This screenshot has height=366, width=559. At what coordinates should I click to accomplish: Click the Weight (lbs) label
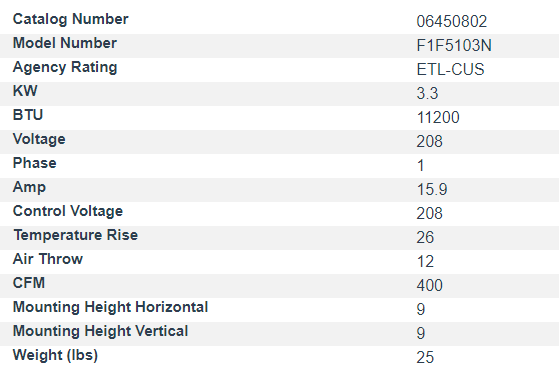tap(55, 355)
